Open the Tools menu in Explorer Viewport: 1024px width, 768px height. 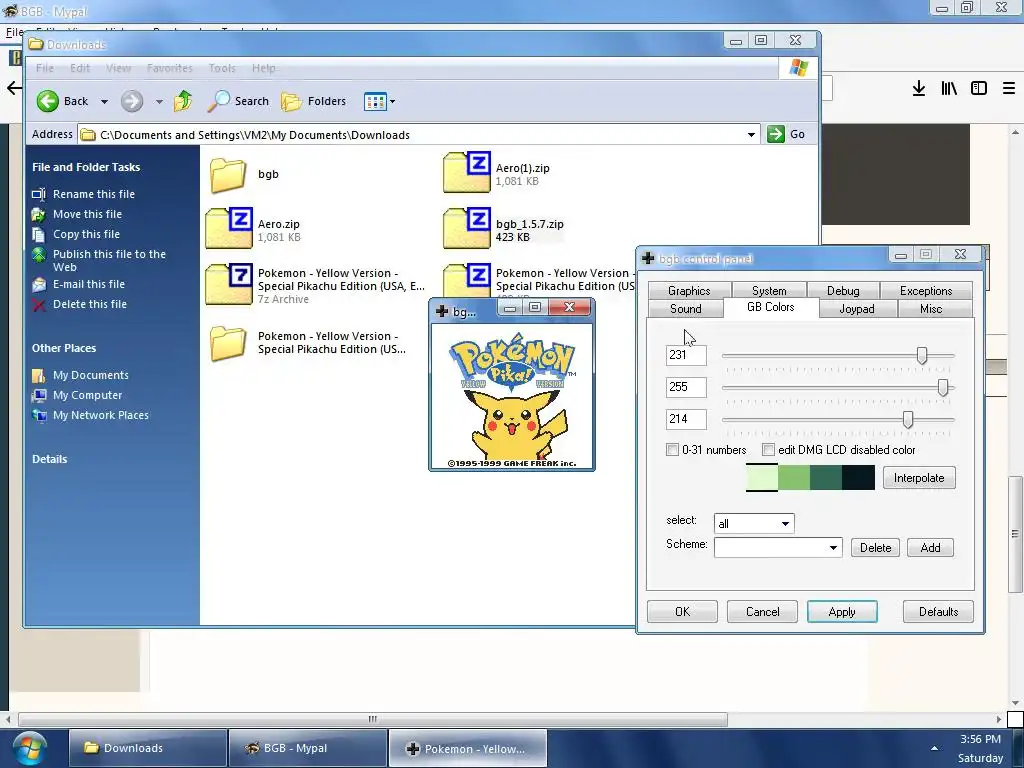pos(222,68)
